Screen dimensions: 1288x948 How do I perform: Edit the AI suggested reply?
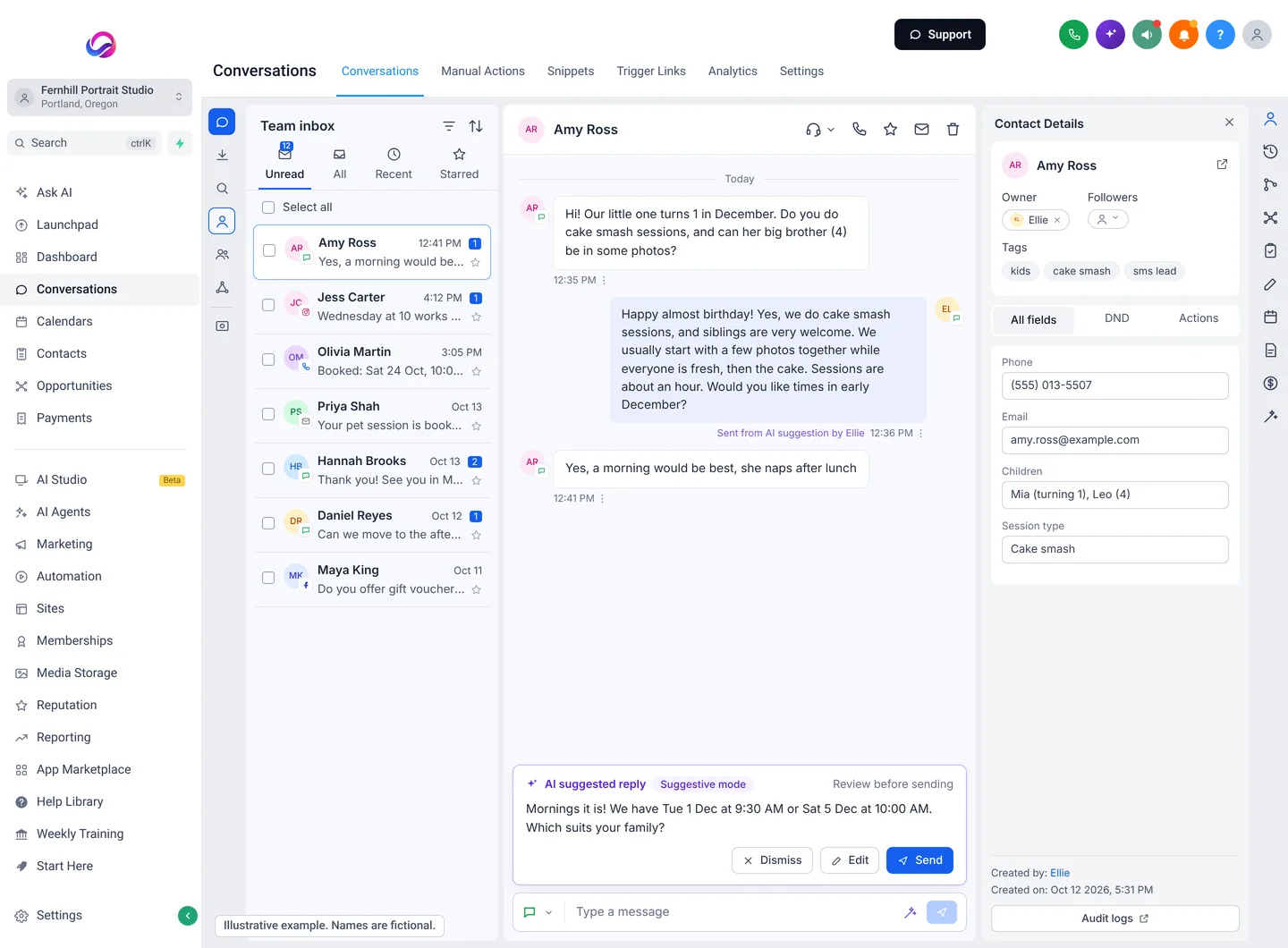pos(850,860)
